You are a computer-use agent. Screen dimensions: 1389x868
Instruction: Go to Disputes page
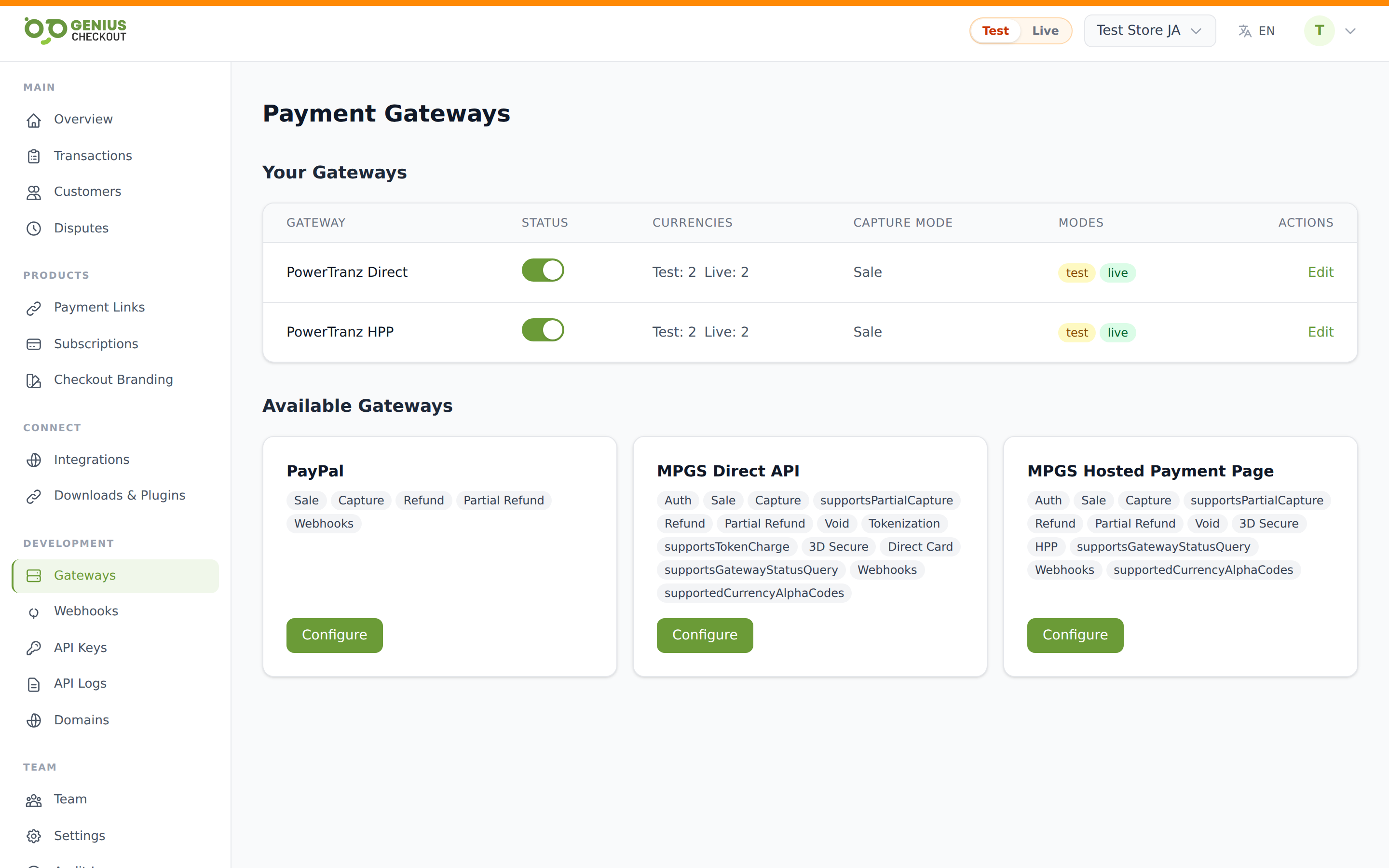(x=115, y=228)
